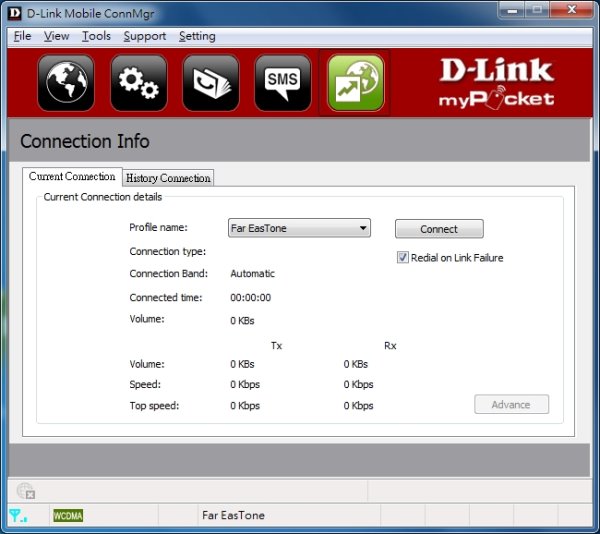Close the D-Link Mobile ConnMgr window

(x=572, y=10)
